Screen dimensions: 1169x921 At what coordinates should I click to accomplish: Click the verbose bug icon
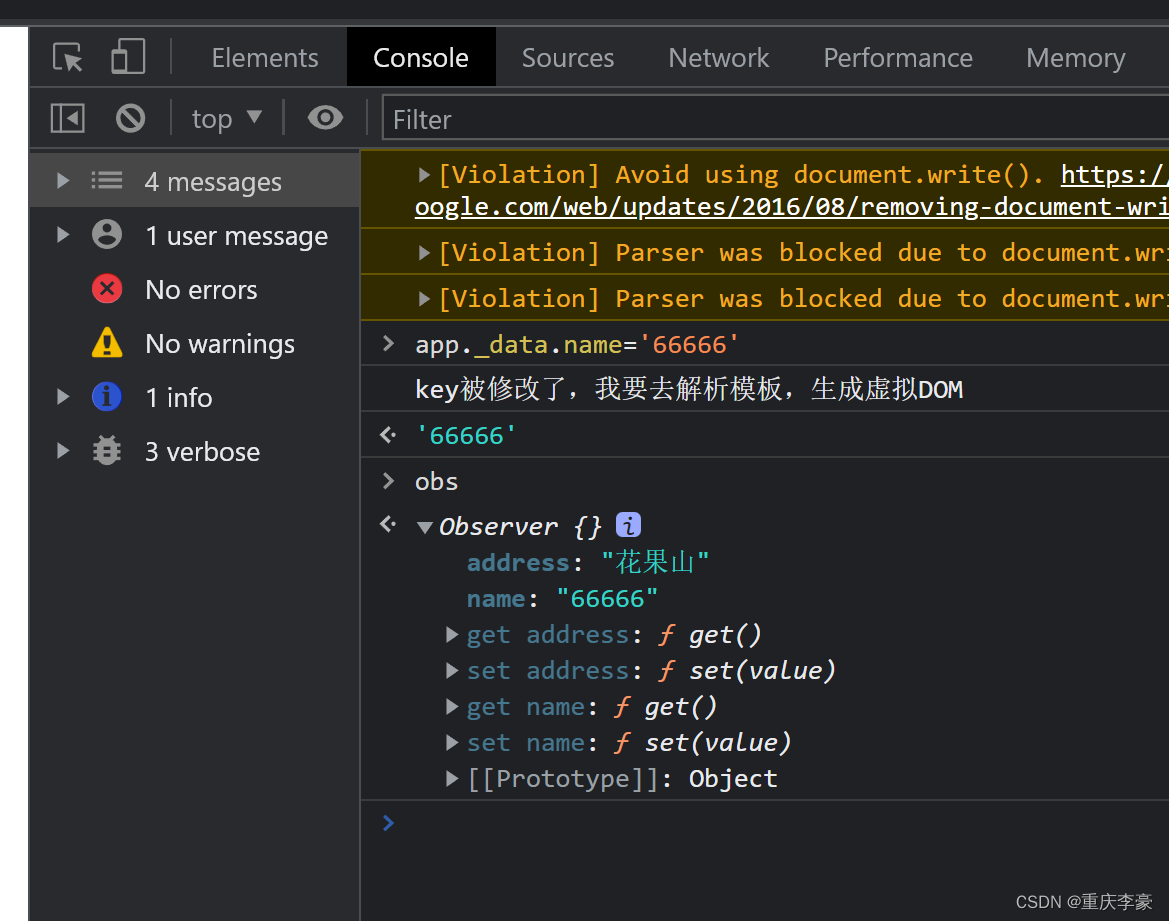tap(107, 450)
